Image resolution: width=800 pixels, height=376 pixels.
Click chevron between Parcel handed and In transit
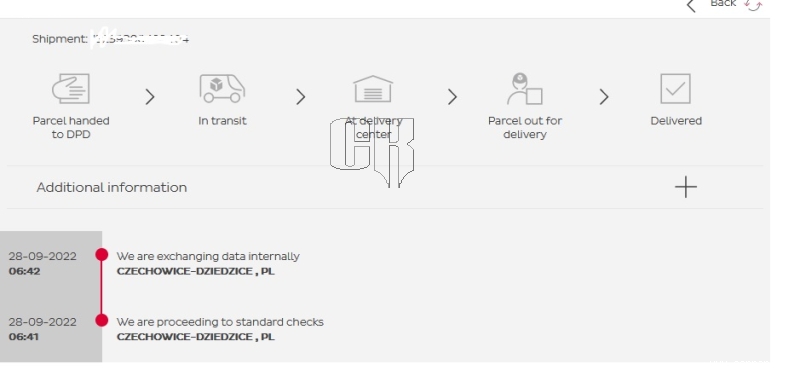[149, 97]
